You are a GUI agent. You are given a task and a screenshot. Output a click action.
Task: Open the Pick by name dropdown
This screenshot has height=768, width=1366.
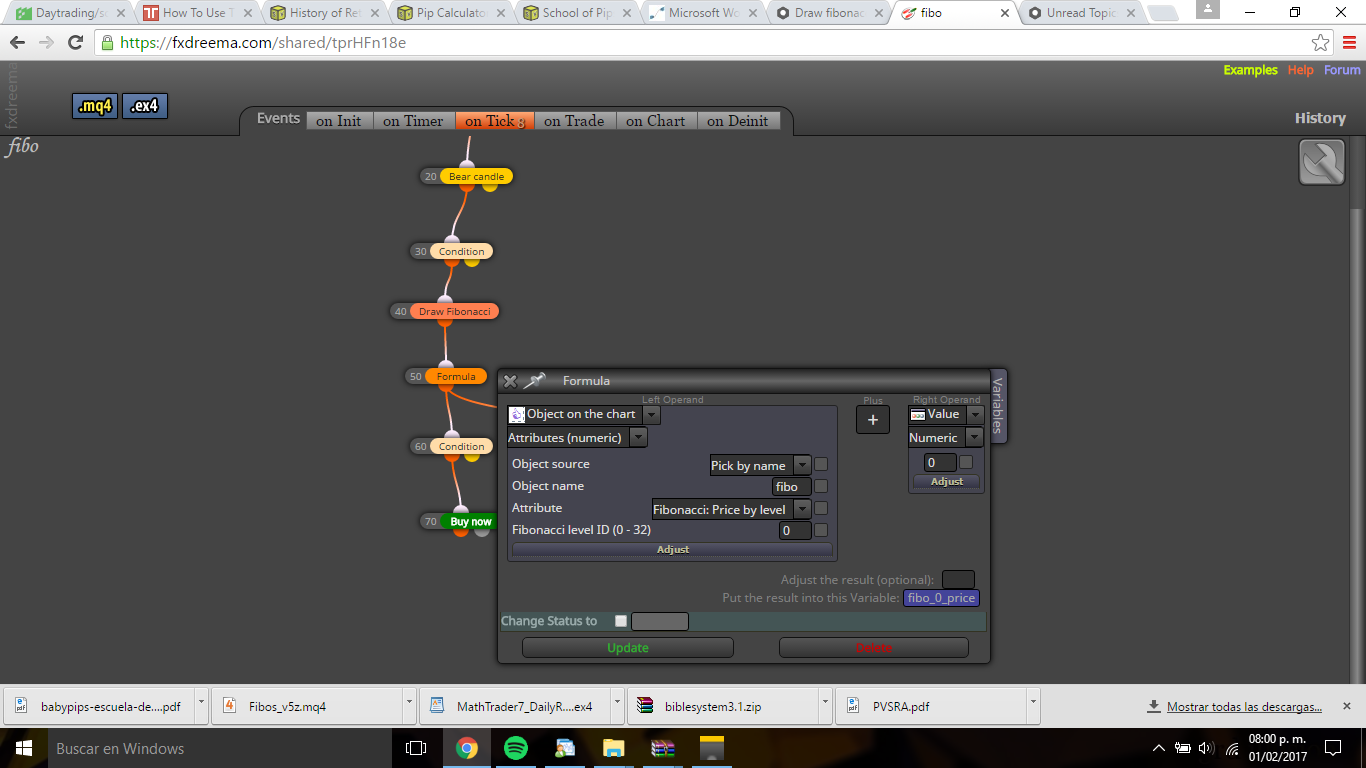(802, 465)
